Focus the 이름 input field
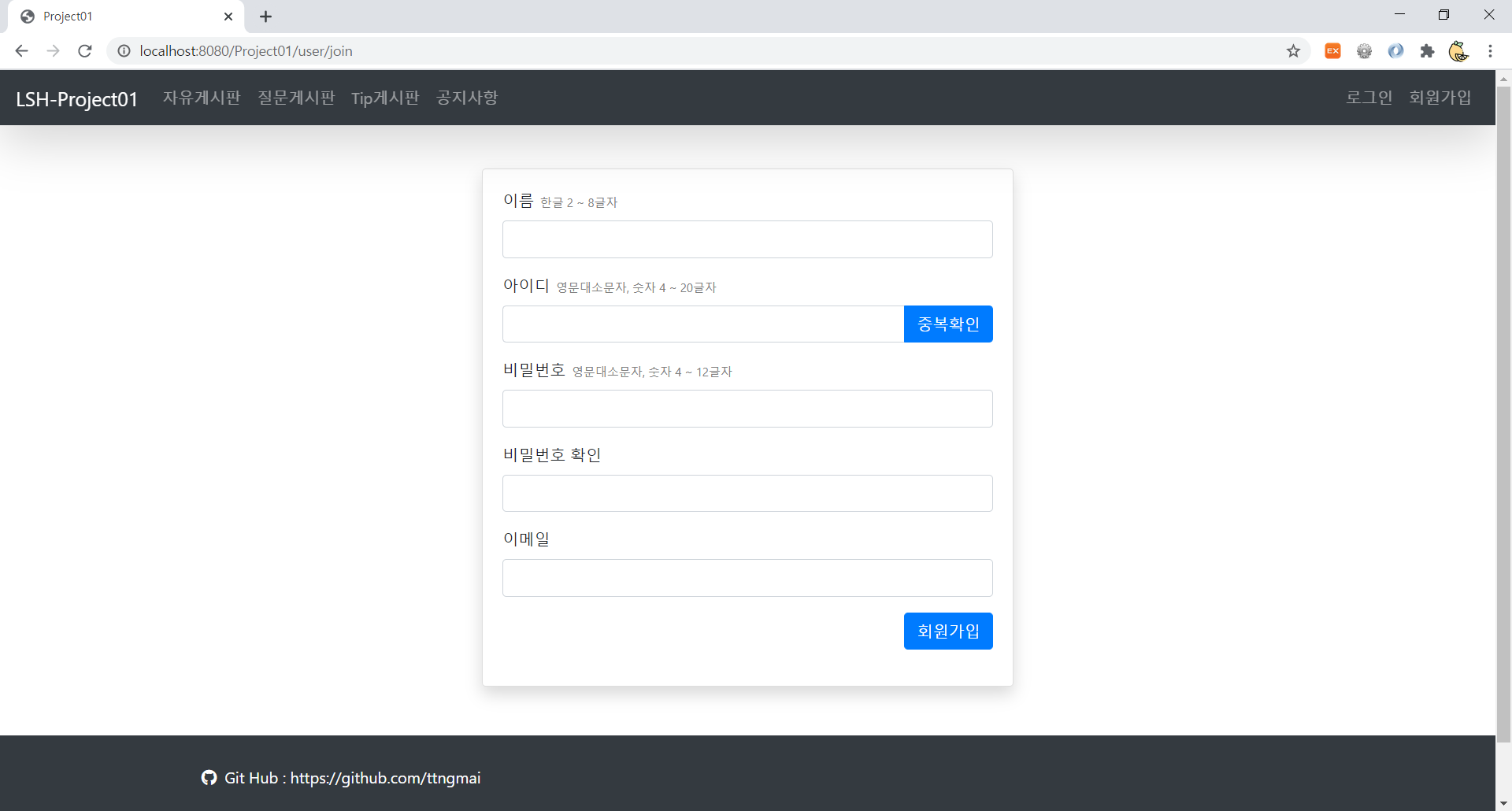This screenshot has width=1512, height=811. [747, 239]
